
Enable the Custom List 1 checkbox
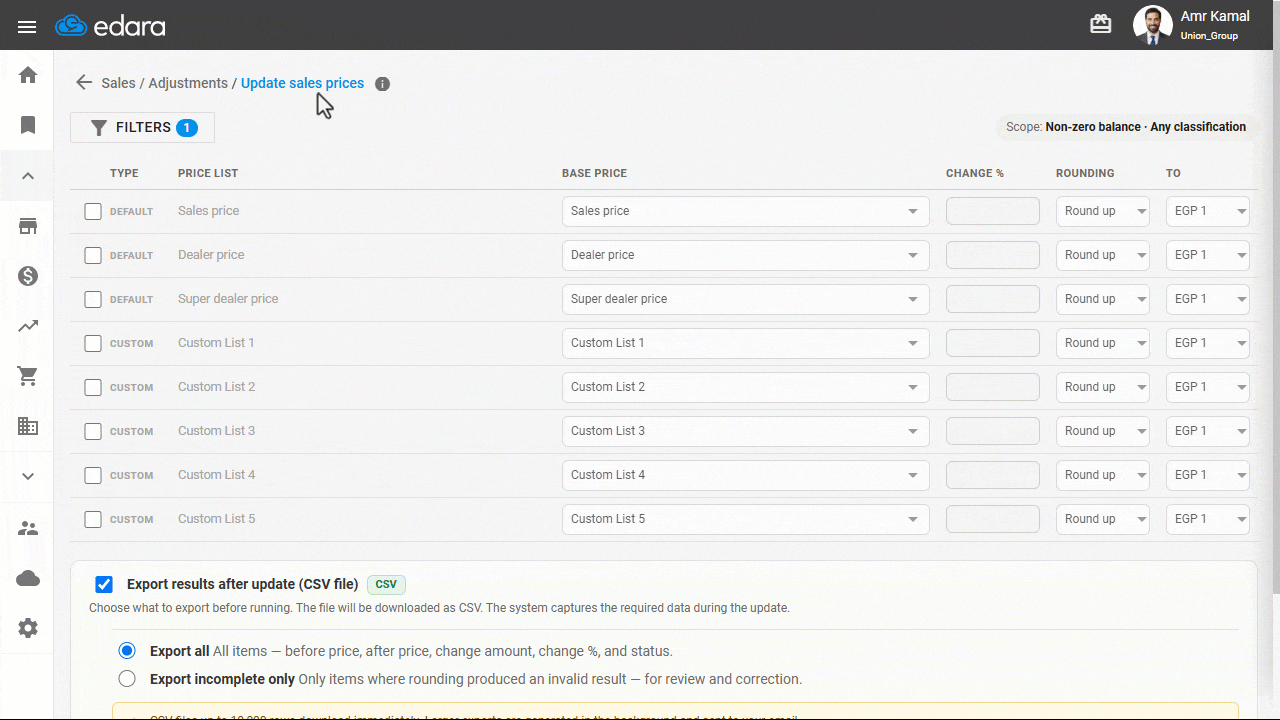click(93, 344)
